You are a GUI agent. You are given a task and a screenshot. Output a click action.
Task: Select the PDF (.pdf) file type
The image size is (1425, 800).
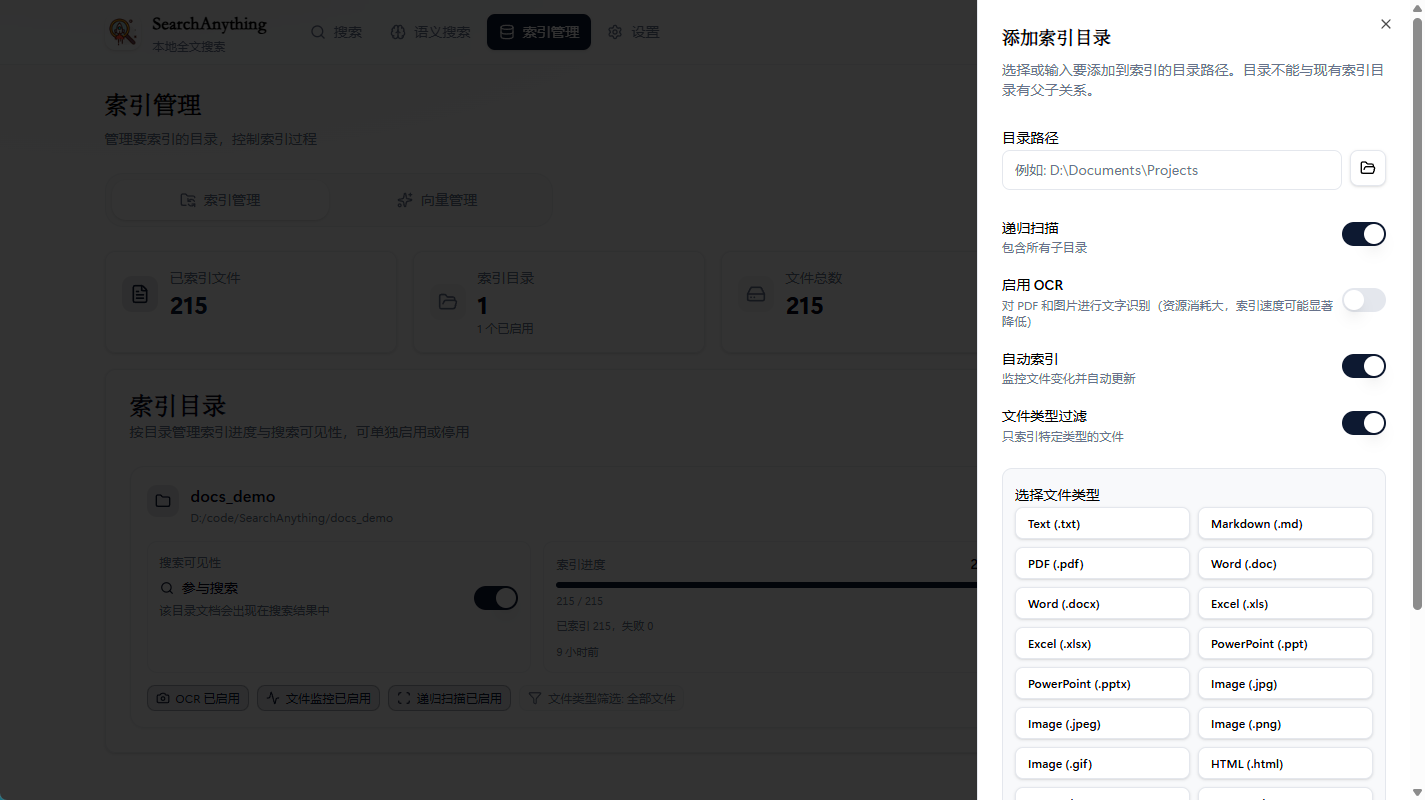(x=1102, y=564)
